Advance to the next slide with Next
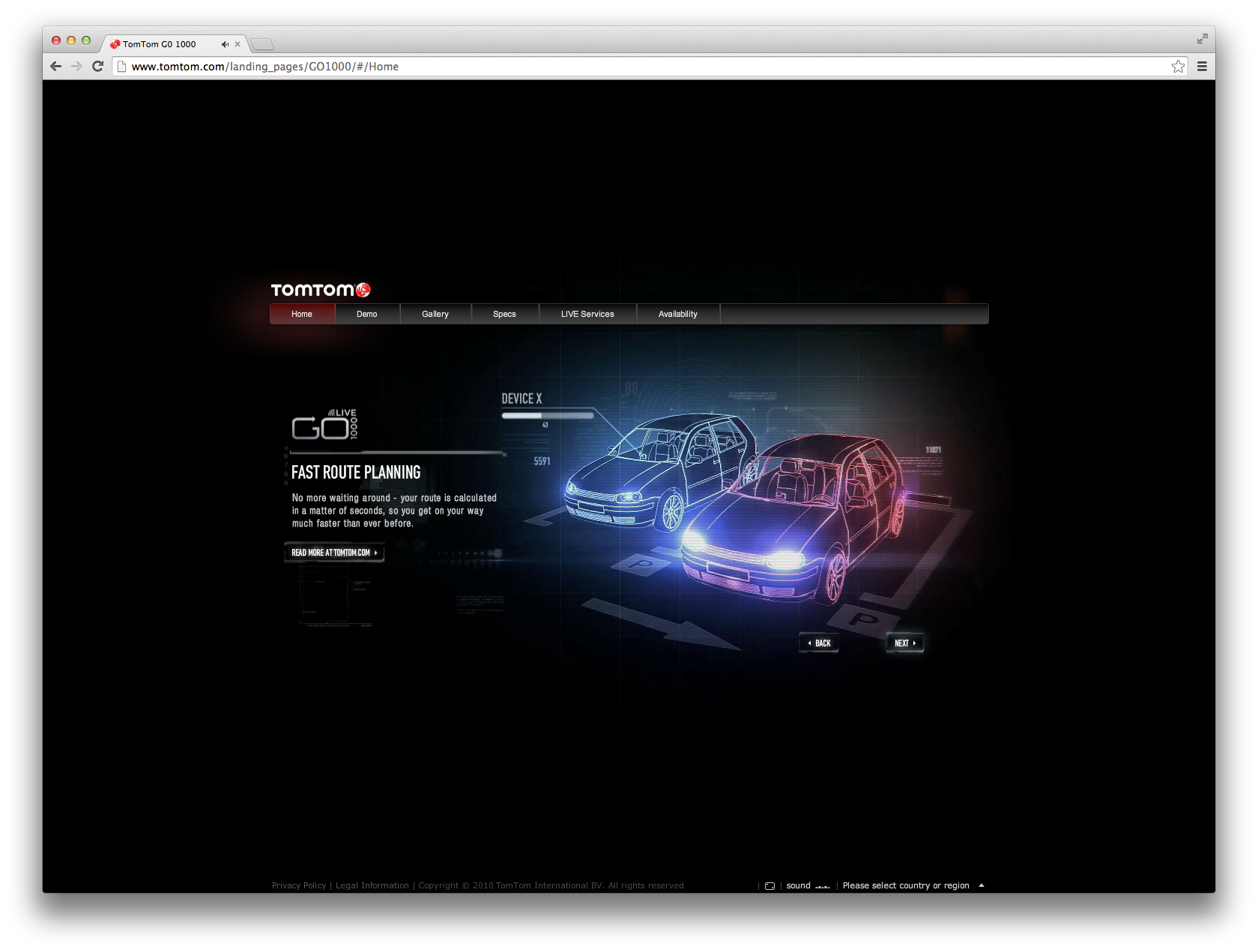Screen dimensions: 1258x952 905,643
